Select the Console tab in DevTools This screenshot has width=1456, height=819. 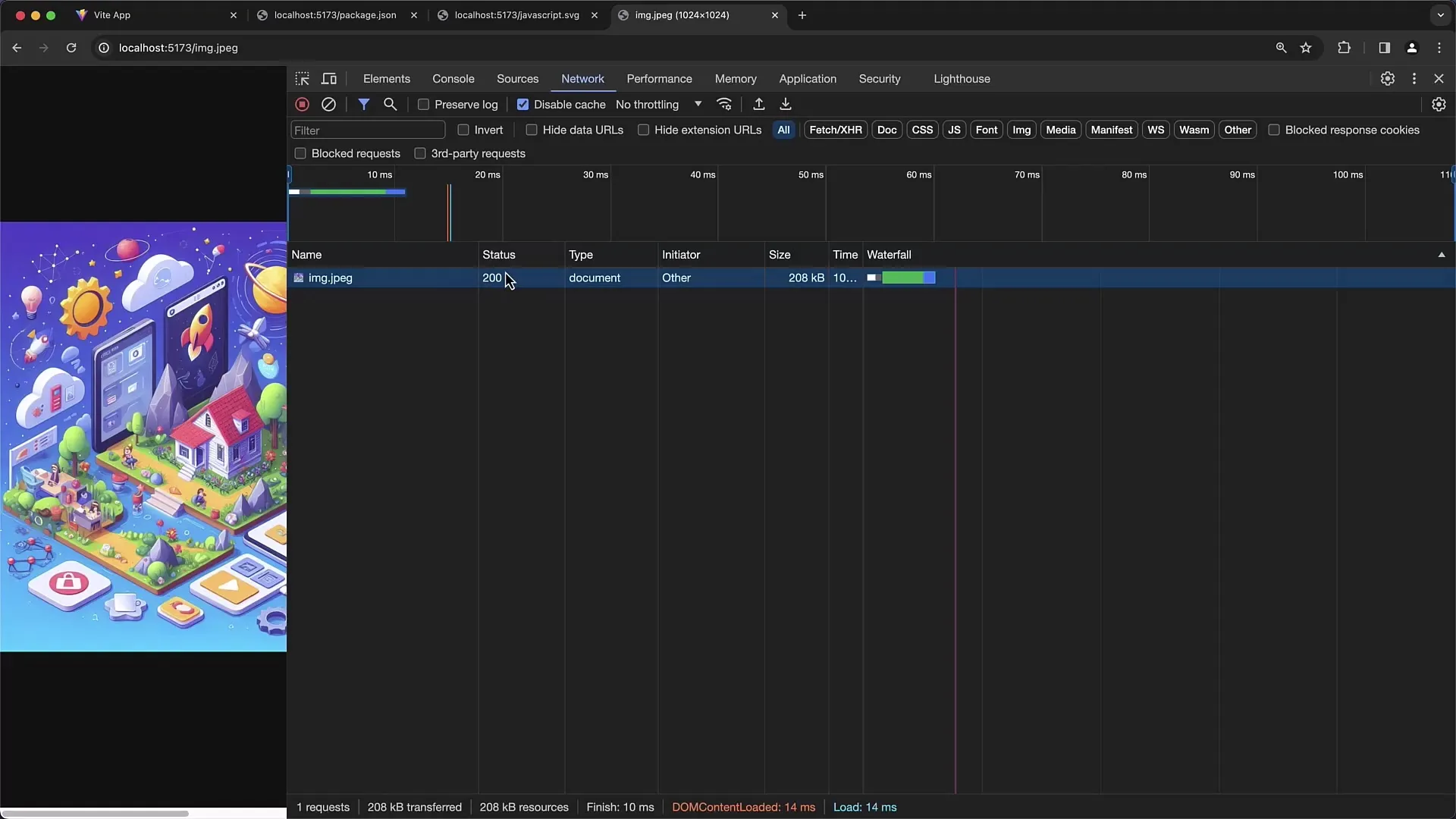453,78
